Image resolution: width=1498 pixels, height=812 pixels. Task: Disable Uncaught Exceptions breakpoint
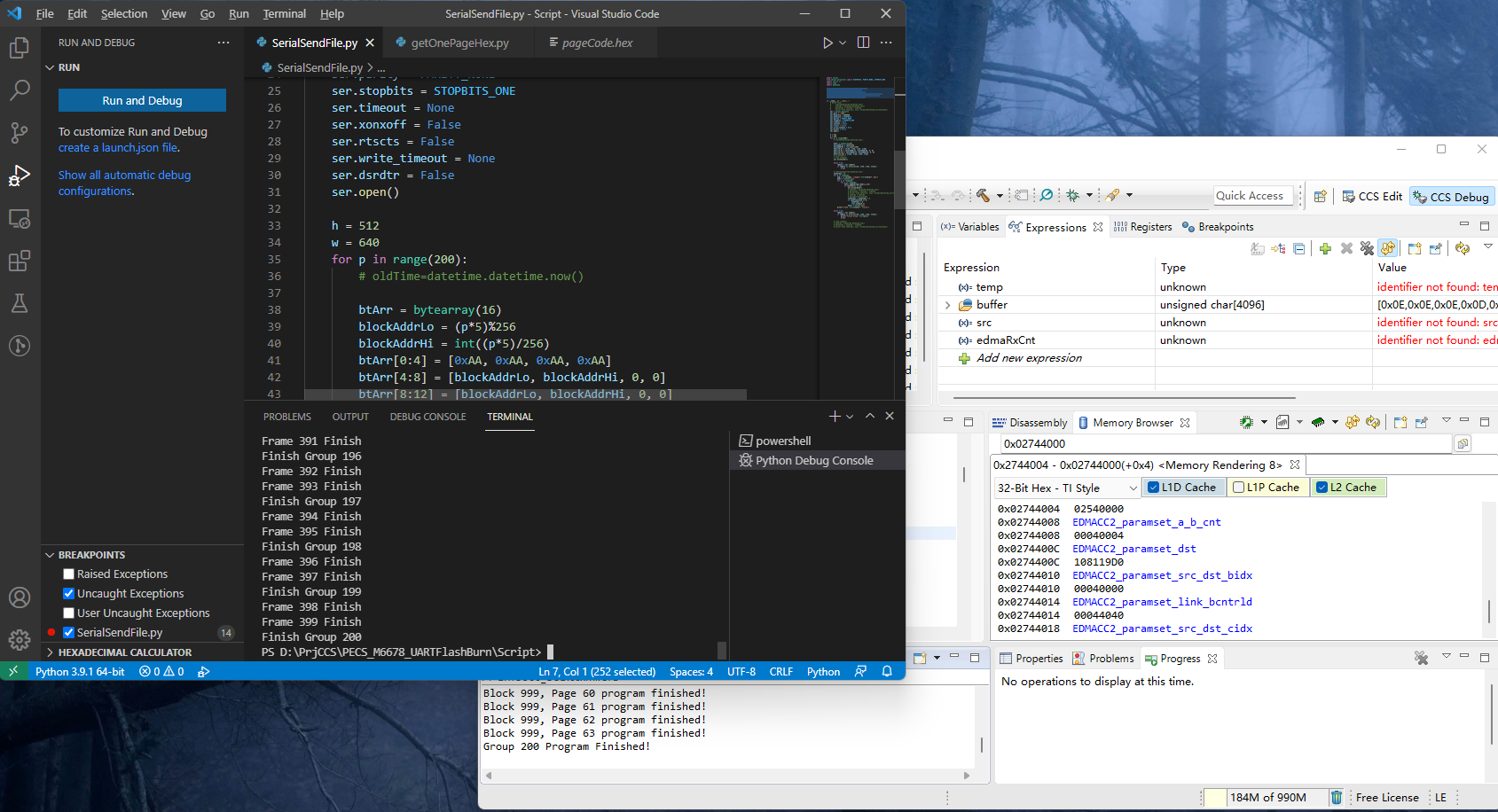[x=68, y=594]
